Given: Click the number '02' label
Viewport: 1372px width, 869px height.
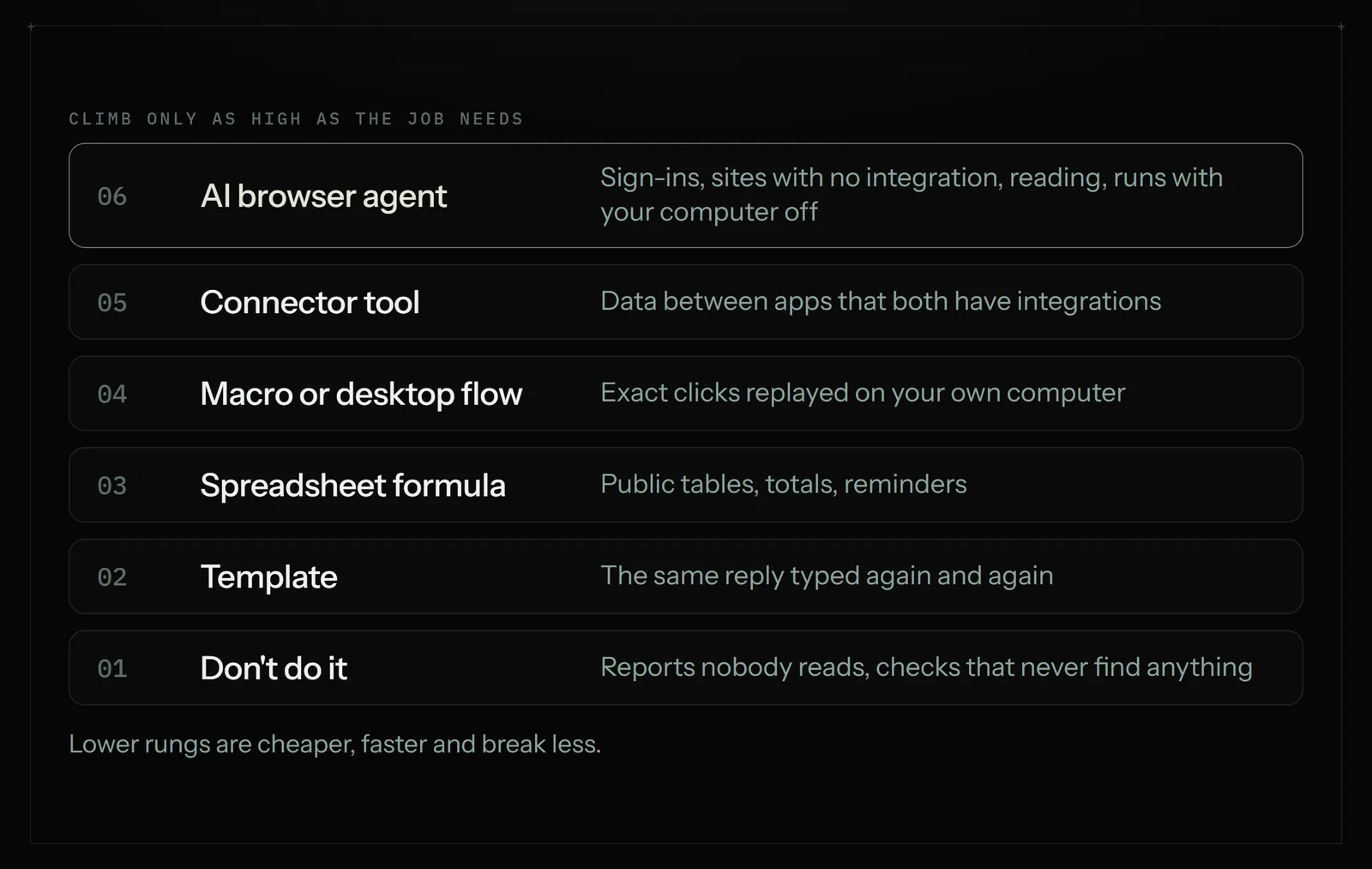Looking at the screenshot, I should pos(112,577).
